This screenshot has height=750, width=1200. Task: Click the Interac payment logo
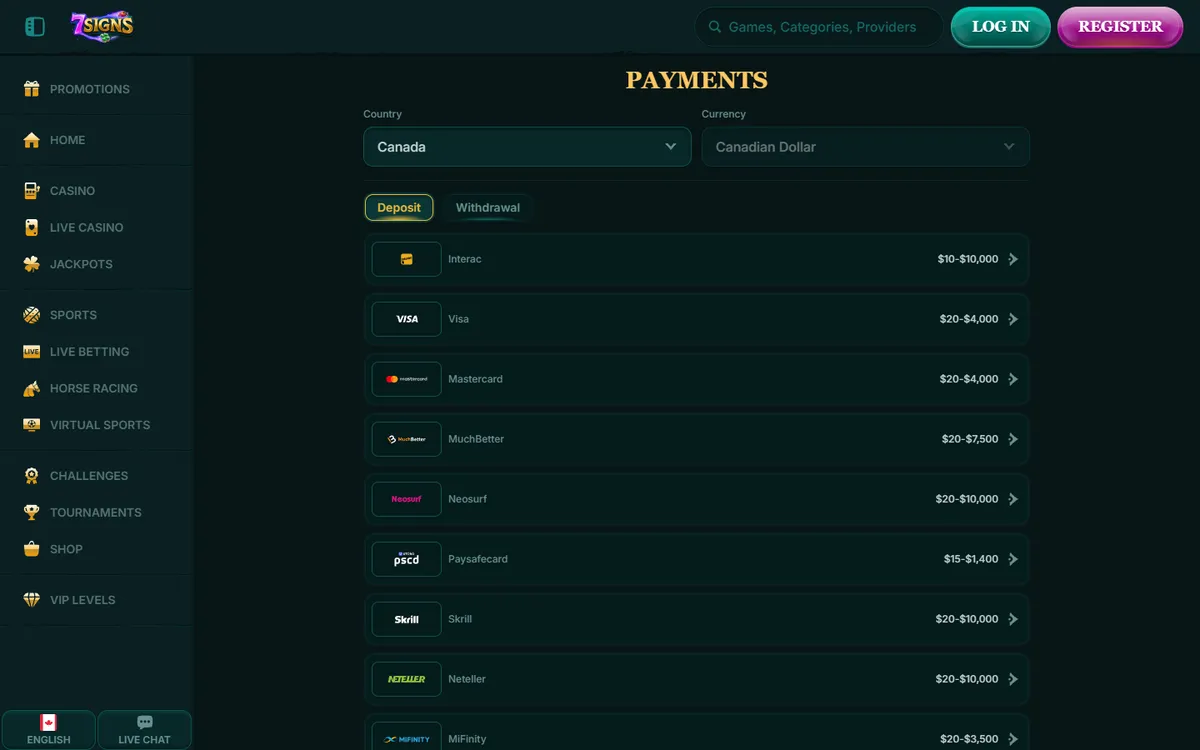pyautogui.click(x=406, y=259)
